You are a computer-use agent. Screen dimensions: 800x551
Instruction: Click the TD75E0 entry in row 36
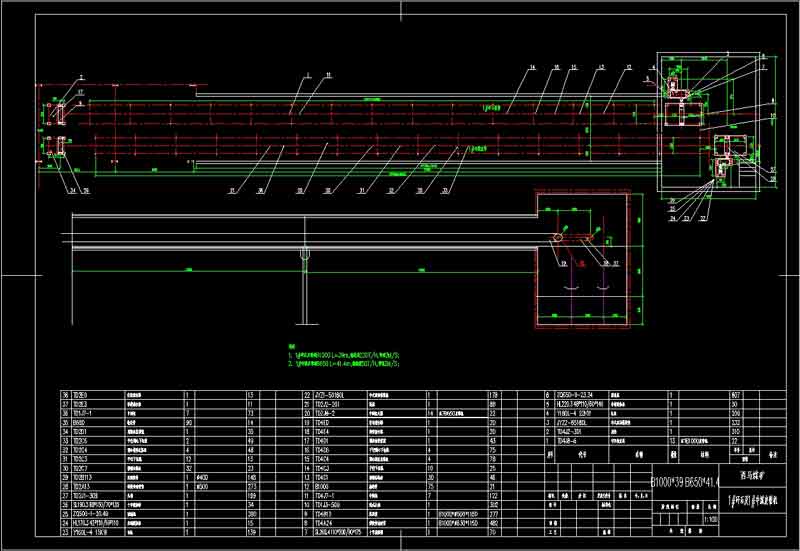tap(78, 396)
